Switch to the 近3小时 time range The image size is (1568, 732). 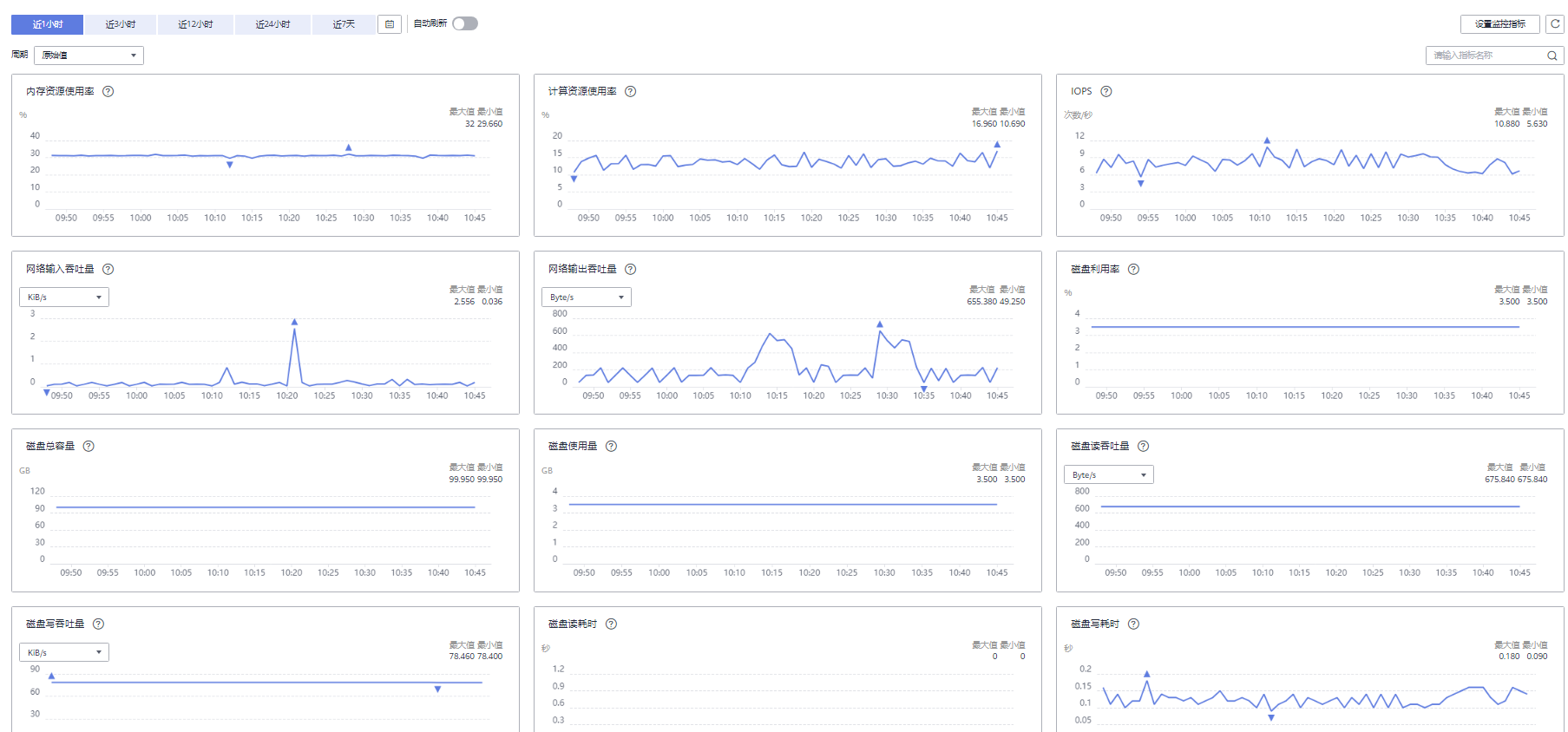121,24
